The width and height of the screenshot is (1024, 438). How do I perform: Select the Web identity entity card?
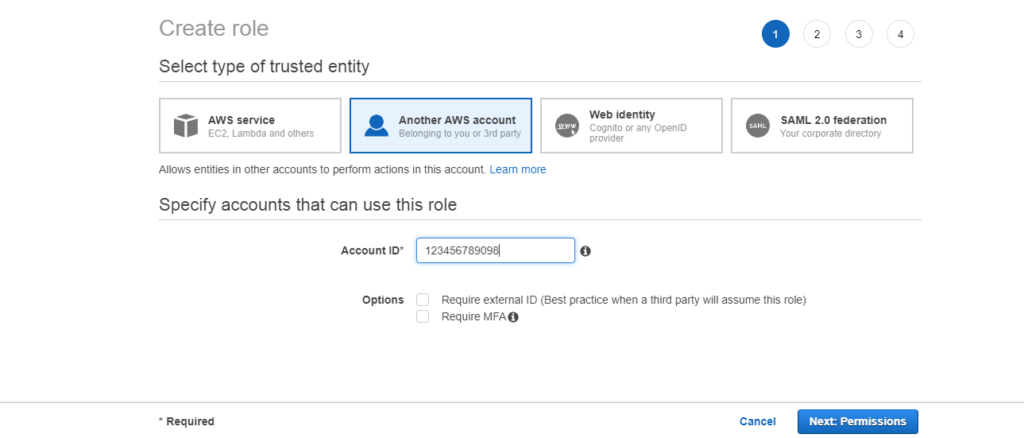pyautogui.click(x=632, y=125)
